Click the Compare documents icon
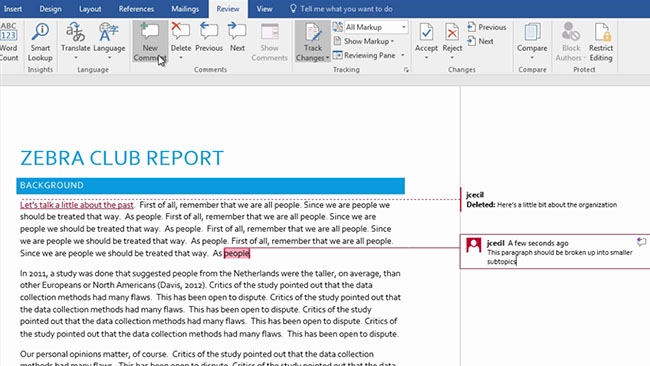The width and height of the screenshot is (650, 366). [532, 32]
